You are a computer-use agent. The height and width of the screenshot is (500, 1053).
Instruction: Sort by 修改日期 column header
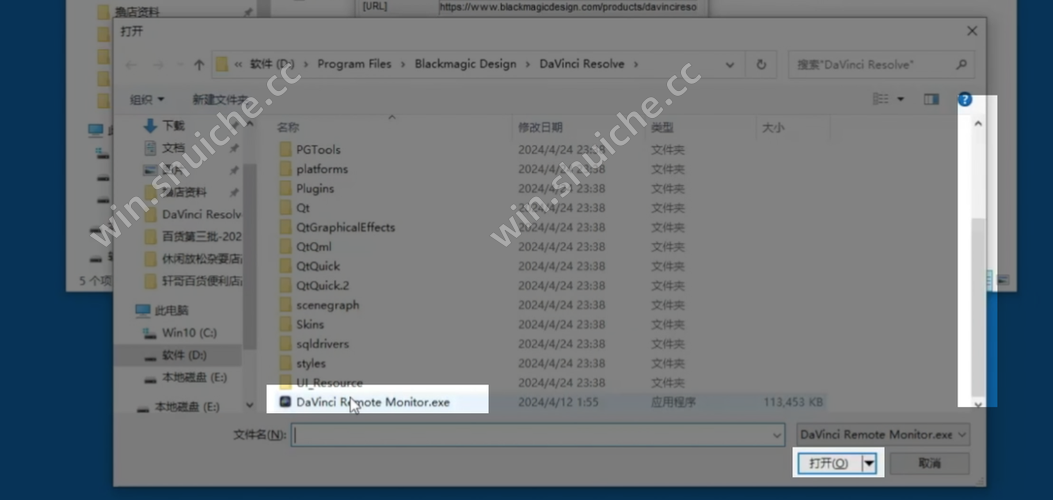540,128
